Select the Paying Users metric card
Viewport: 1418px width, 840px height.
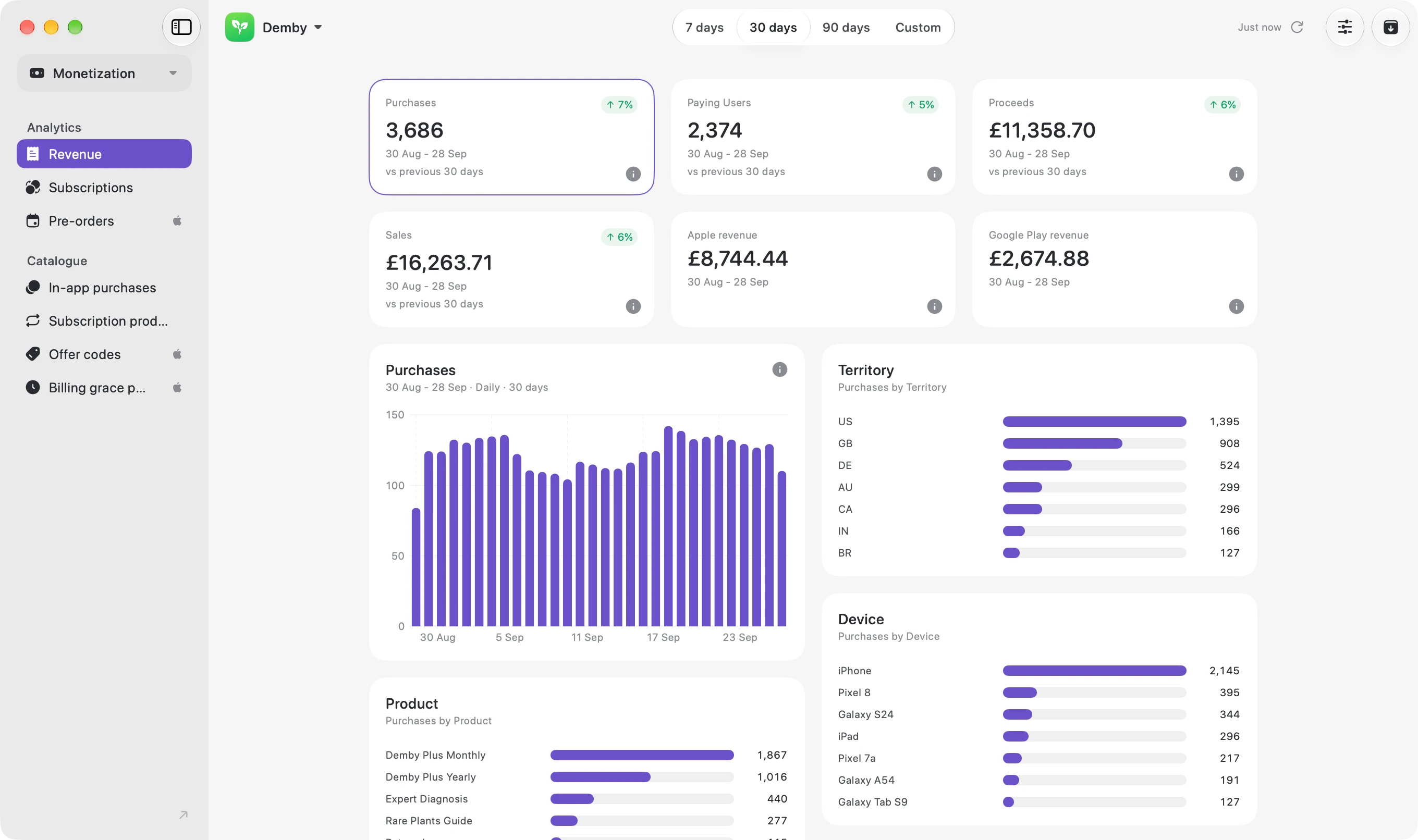click(813, 137)
